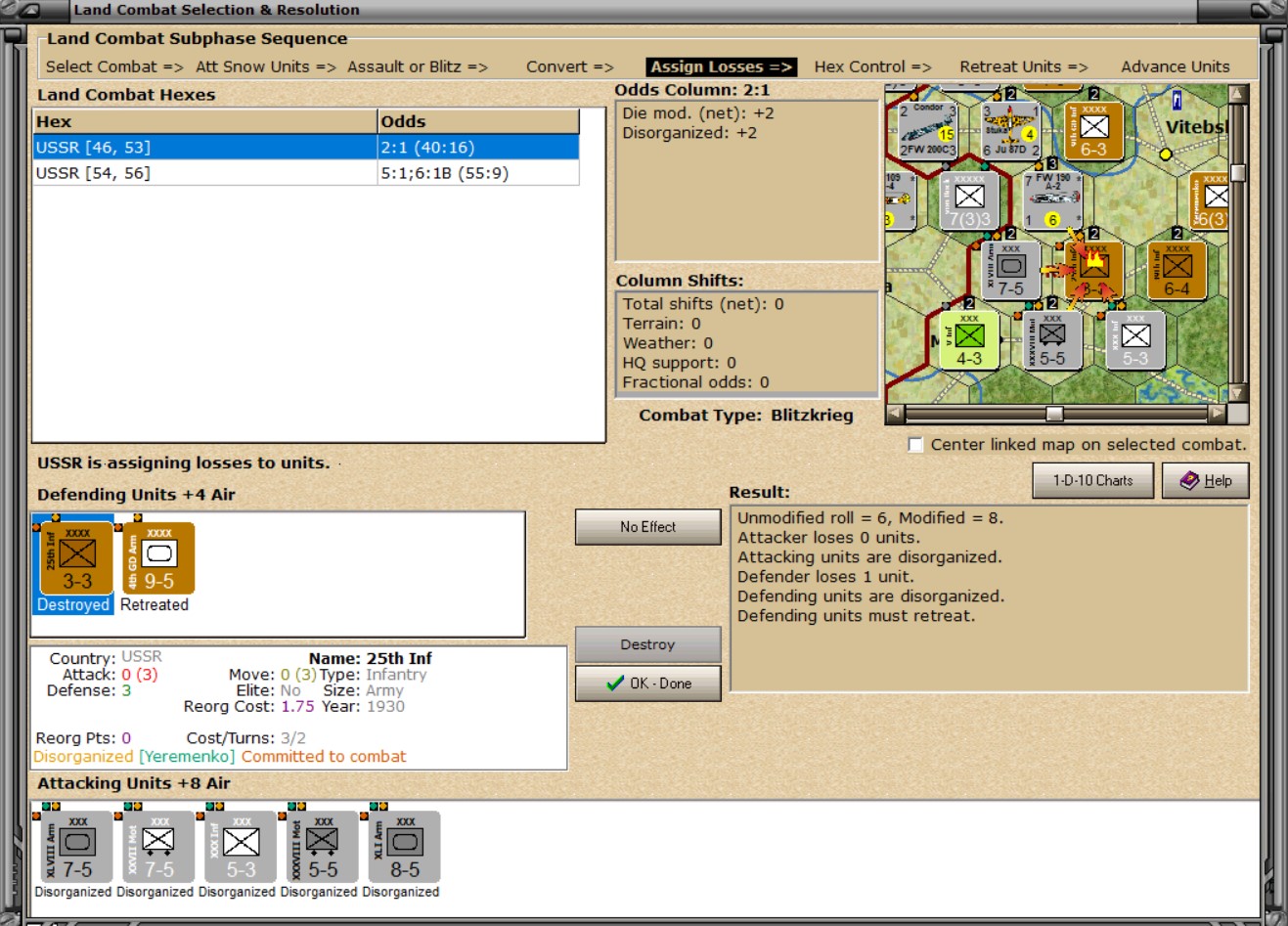
Task: Click the green V Inf 4-3 counter
Action: click(x=969, y=340)
